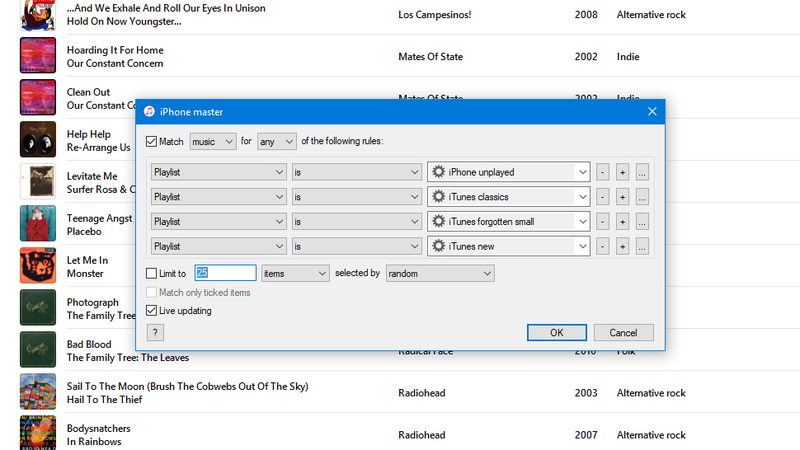Expand the iTunes classics playlist dropdown

pos(582,197)
